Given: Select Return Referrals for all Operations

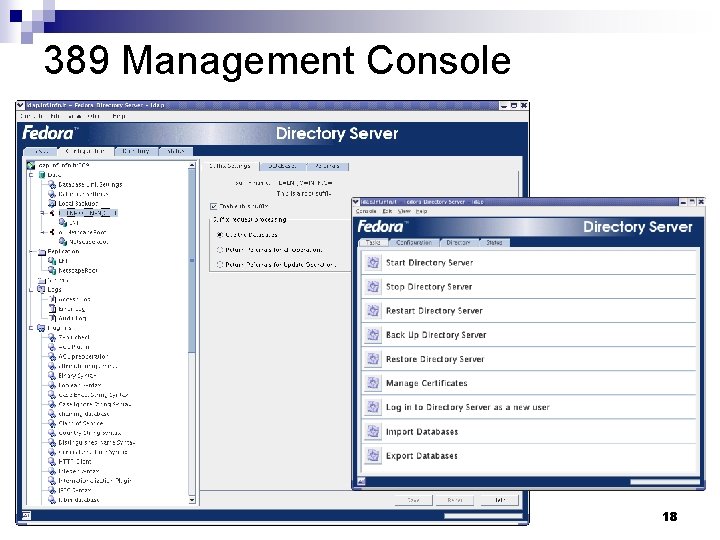Looking at the screenshot, I should (x=219, y=250).
